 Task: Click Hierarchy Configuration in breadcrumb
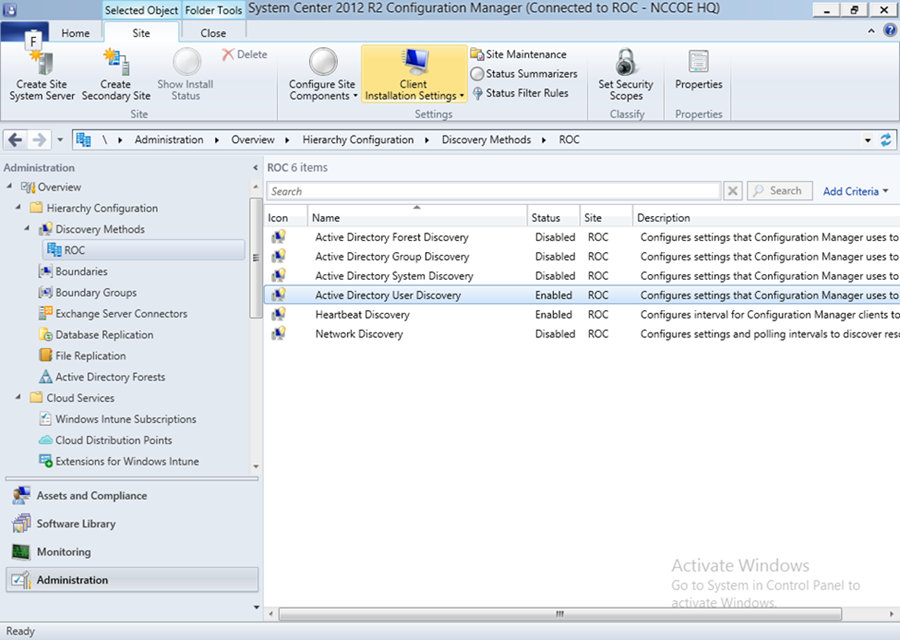pos(358,139)
